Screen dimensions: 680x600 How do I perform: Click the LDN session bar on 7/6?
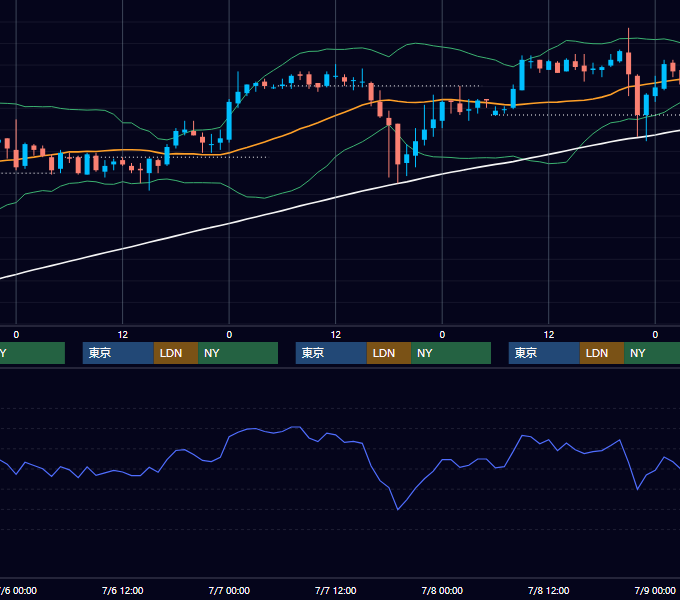pos(176,353)
